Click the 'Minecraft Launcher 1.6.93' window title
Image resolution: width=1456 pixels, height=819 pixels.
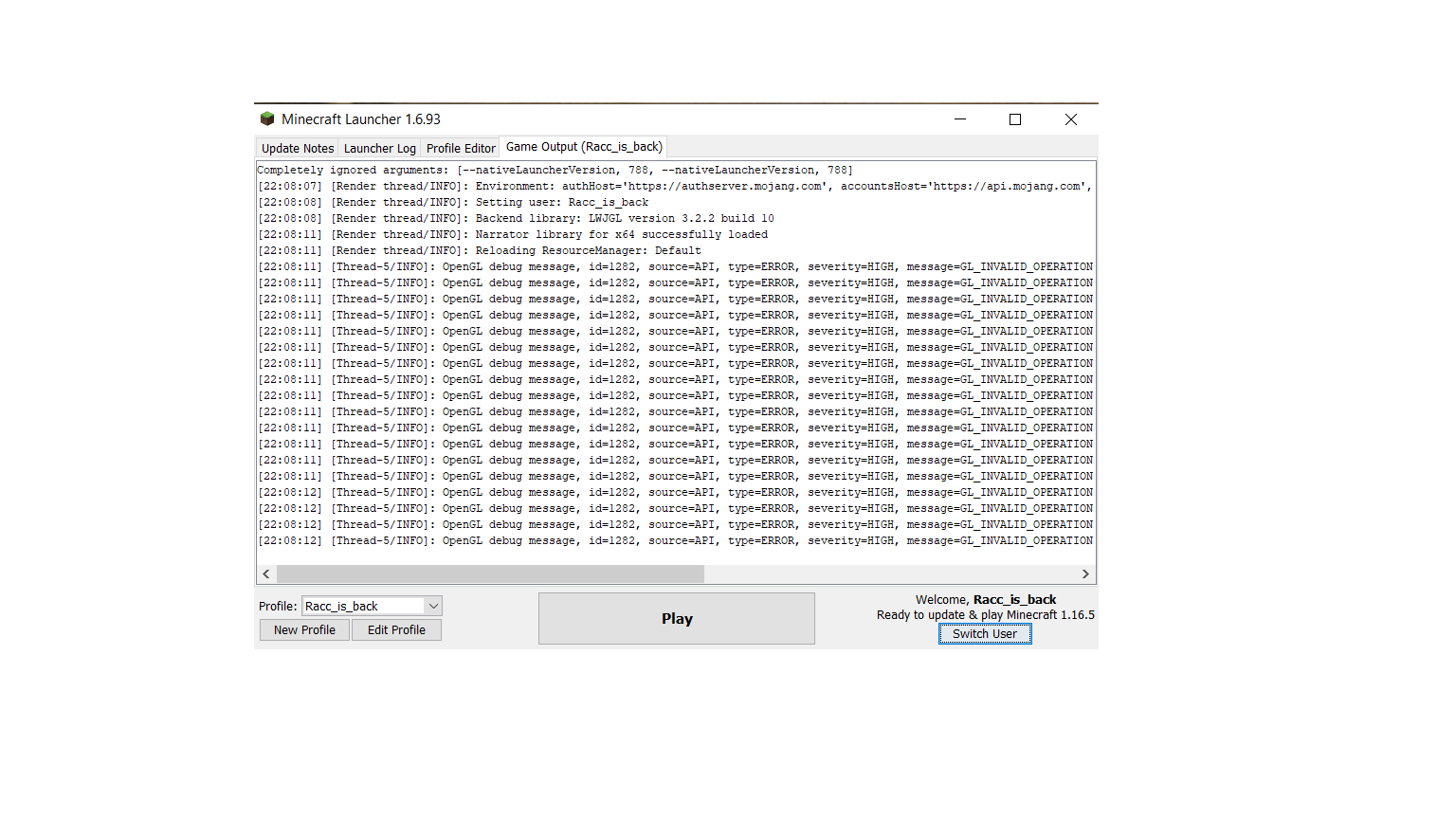[x=361, y=119]
